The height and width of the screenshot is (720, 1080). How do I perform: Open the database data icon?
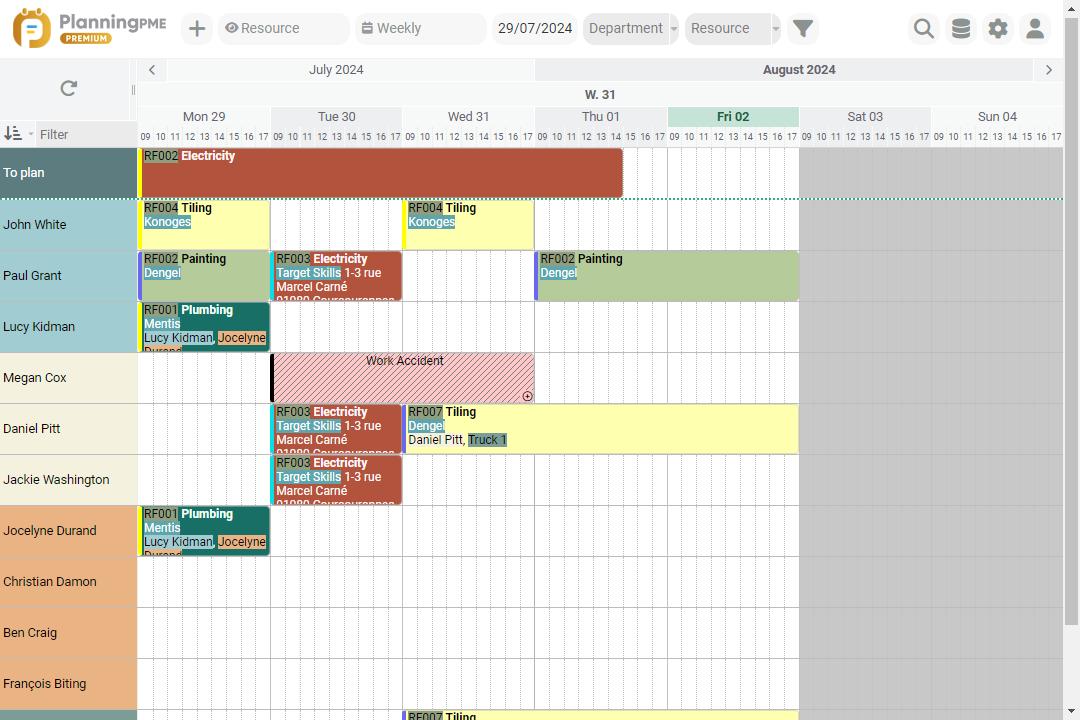[x=961, y=28]
